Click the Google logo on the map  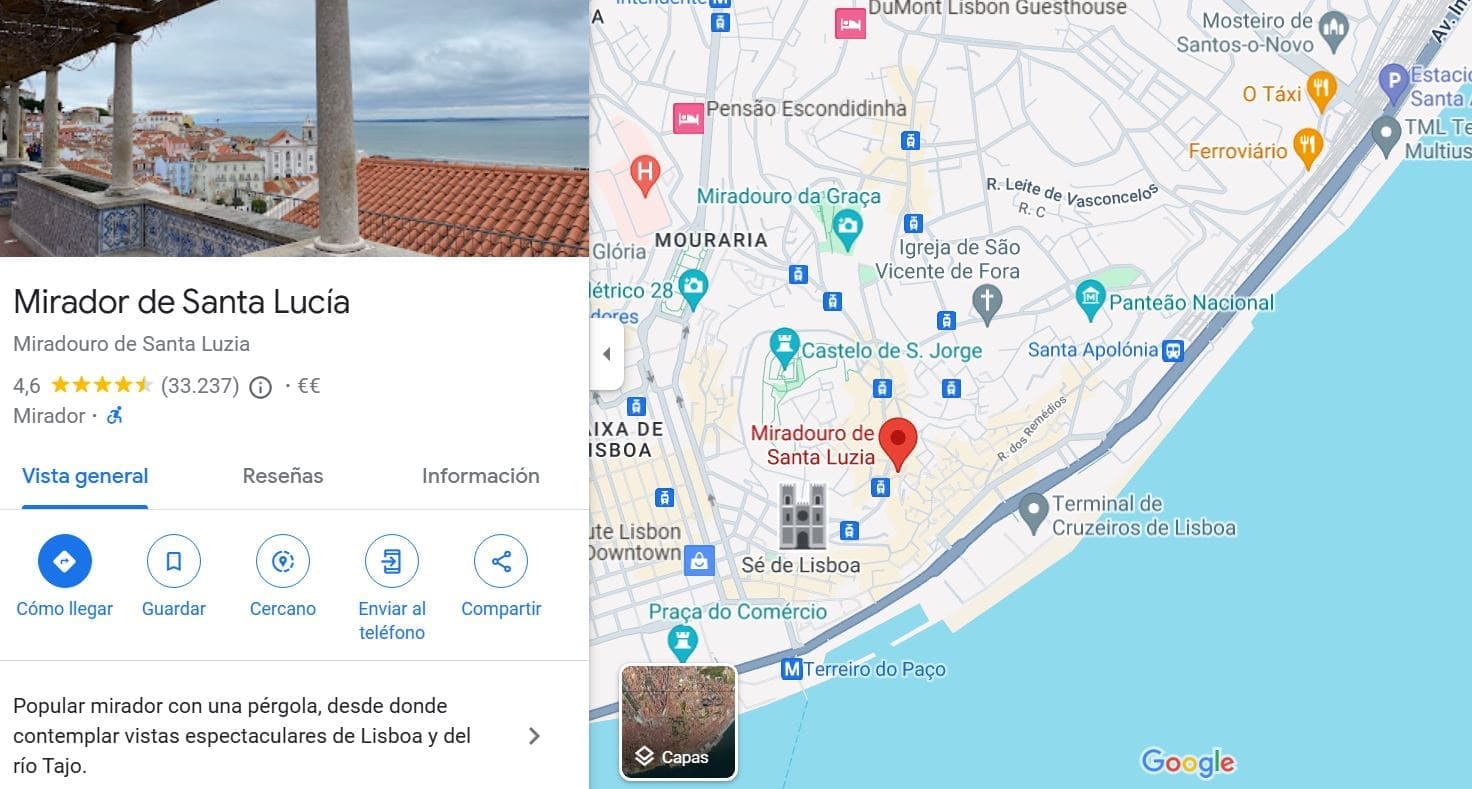tap(1188, 763)
